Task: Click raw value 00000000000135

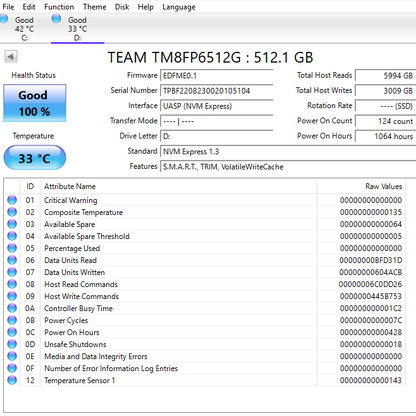Action: click(371, 212)
